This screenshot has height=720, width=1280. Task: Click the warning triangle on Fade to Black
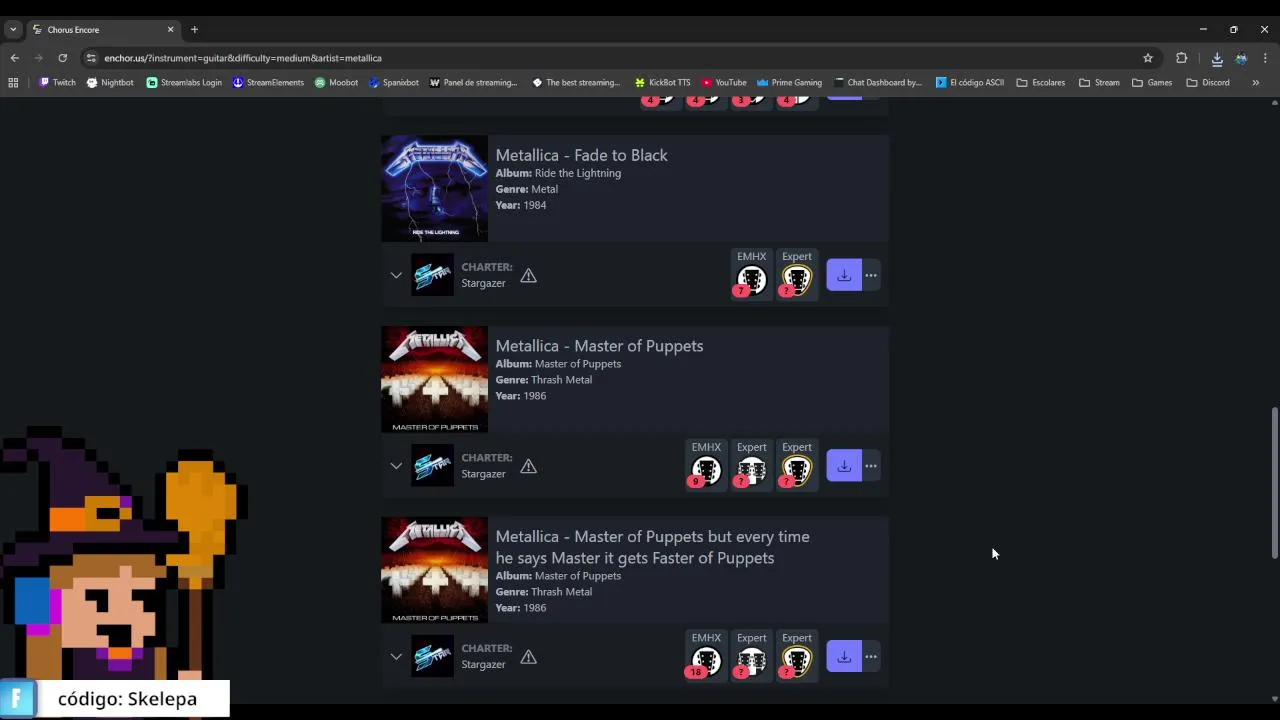coord(528,275)
